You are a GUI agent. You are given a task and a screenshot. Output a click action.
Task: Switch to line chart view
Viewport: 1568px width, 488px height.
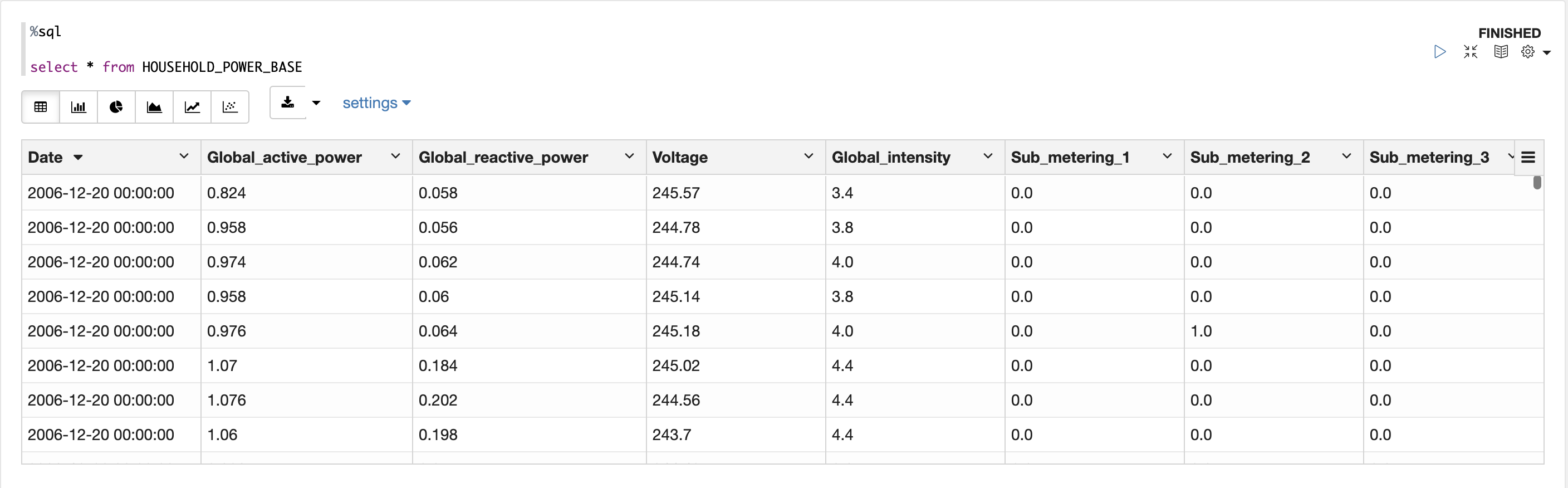click(192, 107)
